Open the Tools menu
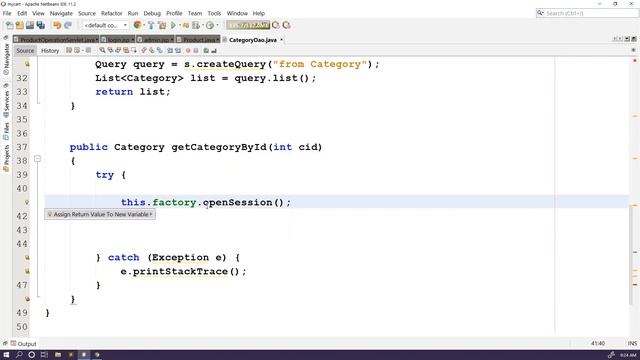Screen dimensions: 640x360 214,13
